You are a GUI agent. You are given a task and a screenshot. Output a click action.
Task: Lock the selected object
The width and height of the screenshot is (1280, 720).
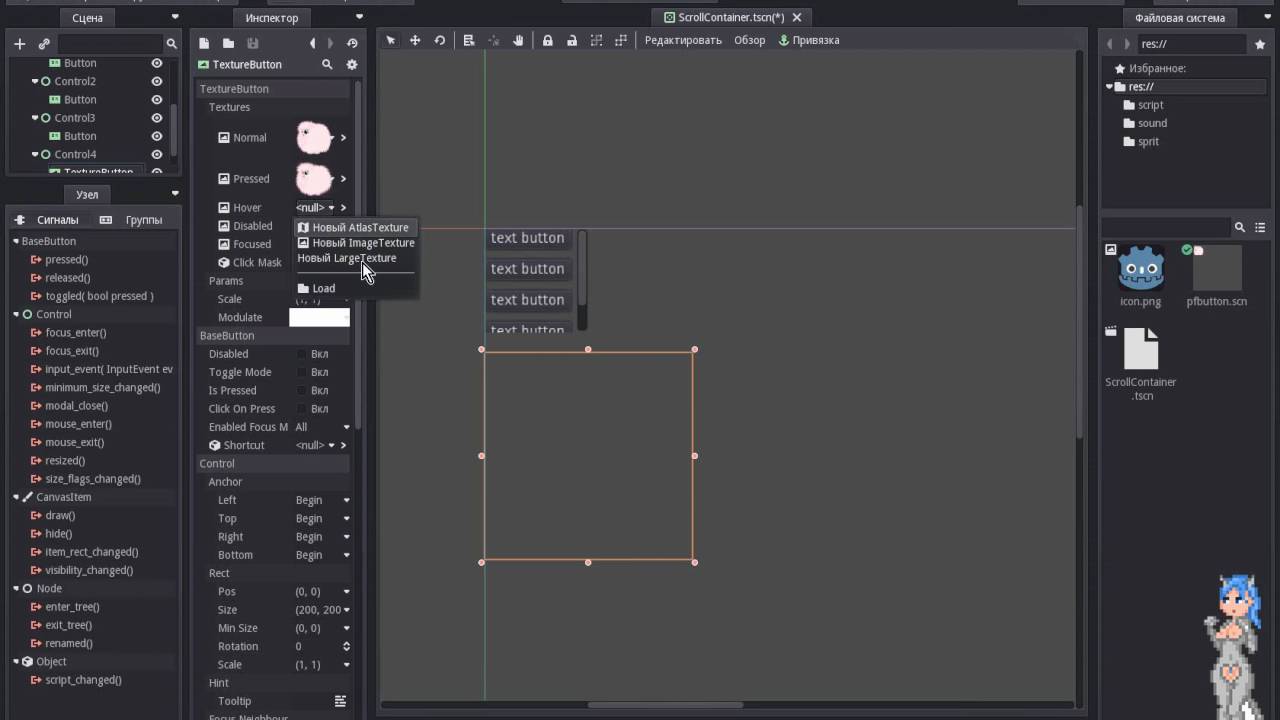[547, 40]
